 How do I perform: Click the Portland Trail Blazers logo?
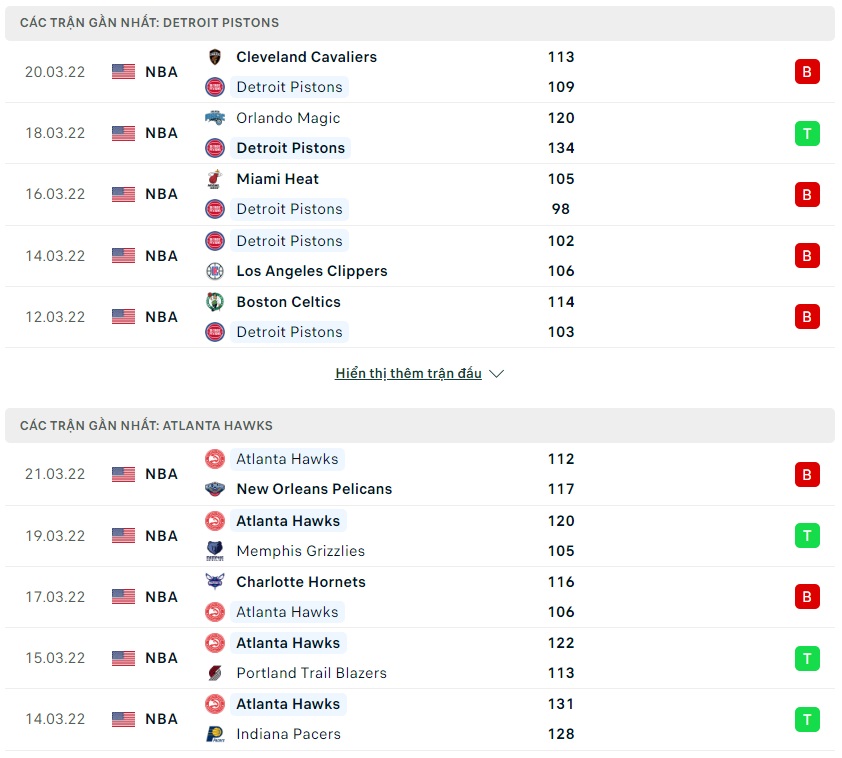[x=215, y=673]
